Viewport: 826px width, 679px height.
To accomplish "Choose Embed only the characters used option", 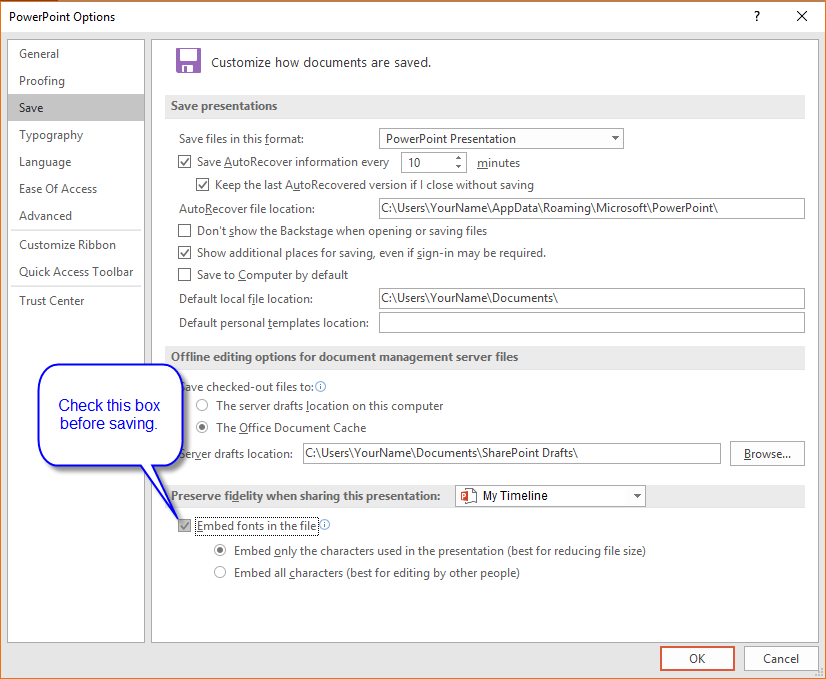I will pyautogui.click(x=220, y=550).
